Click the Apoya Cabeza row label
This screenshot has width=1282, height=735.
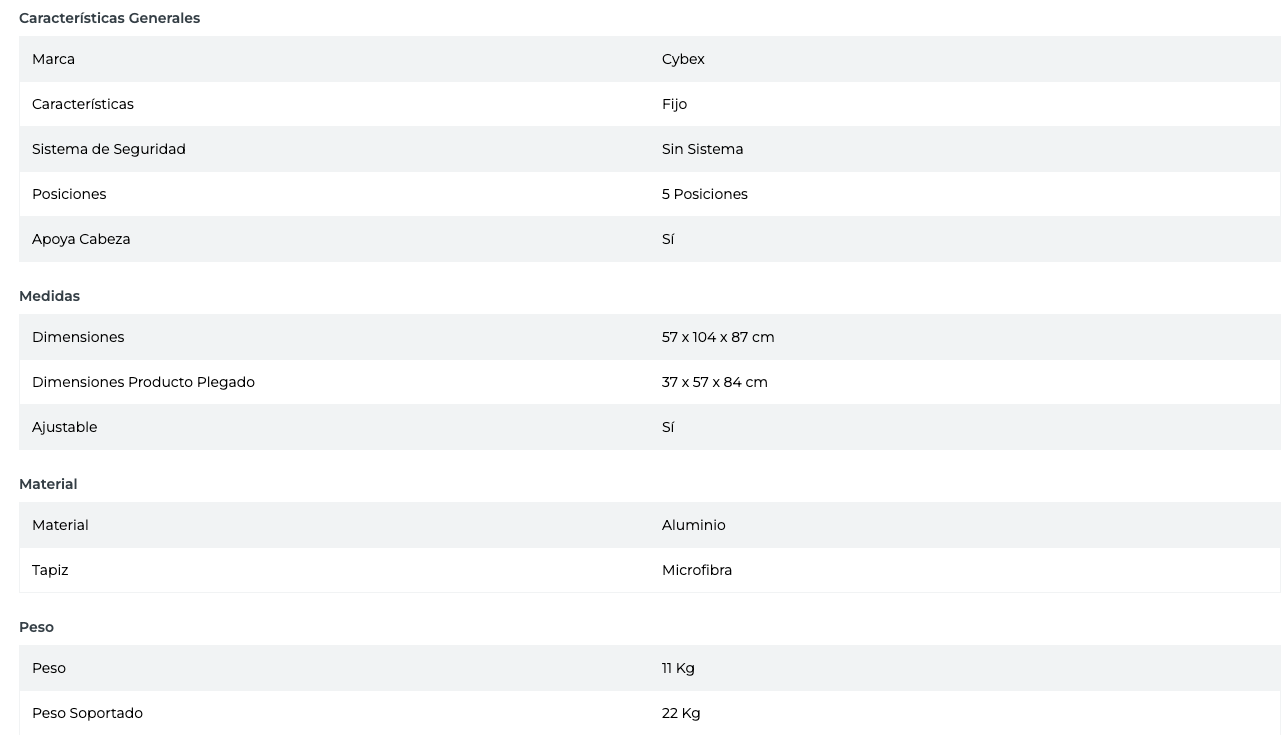point(81,239)
